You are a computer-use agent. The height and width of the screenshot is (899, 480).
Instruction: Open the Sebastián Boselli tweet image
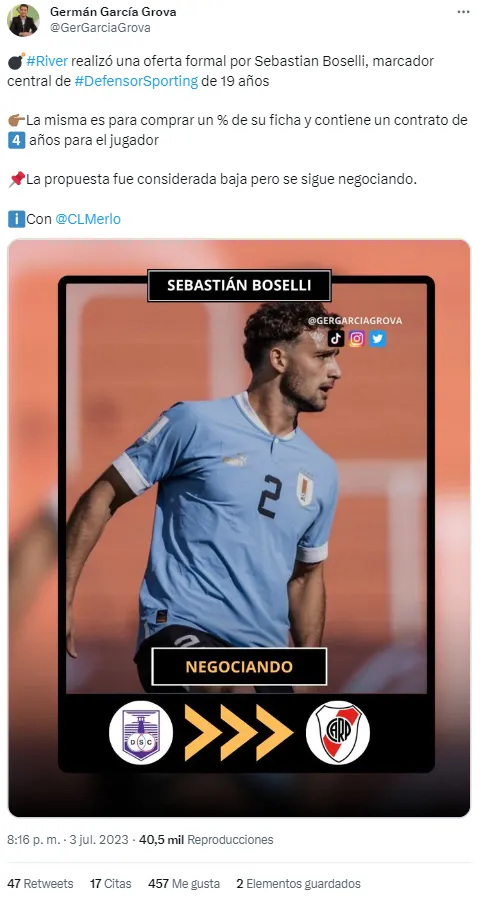[x=239, y=528]
